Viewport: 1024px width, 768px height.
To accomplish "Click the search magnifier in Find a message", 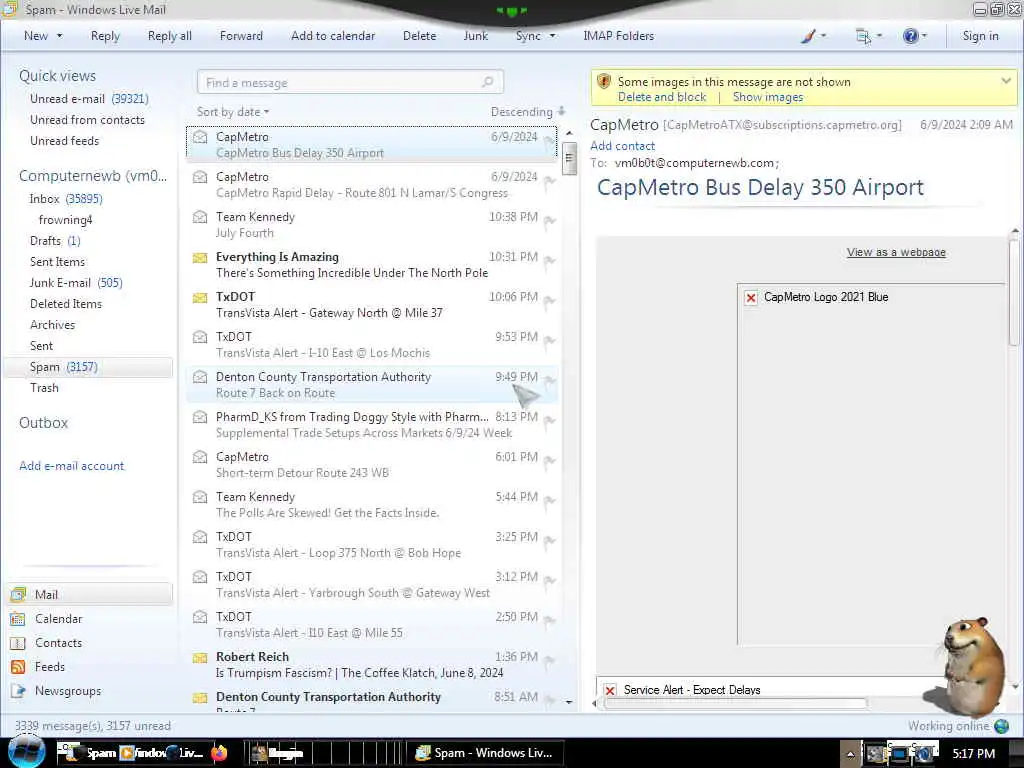I will point(487,82).
